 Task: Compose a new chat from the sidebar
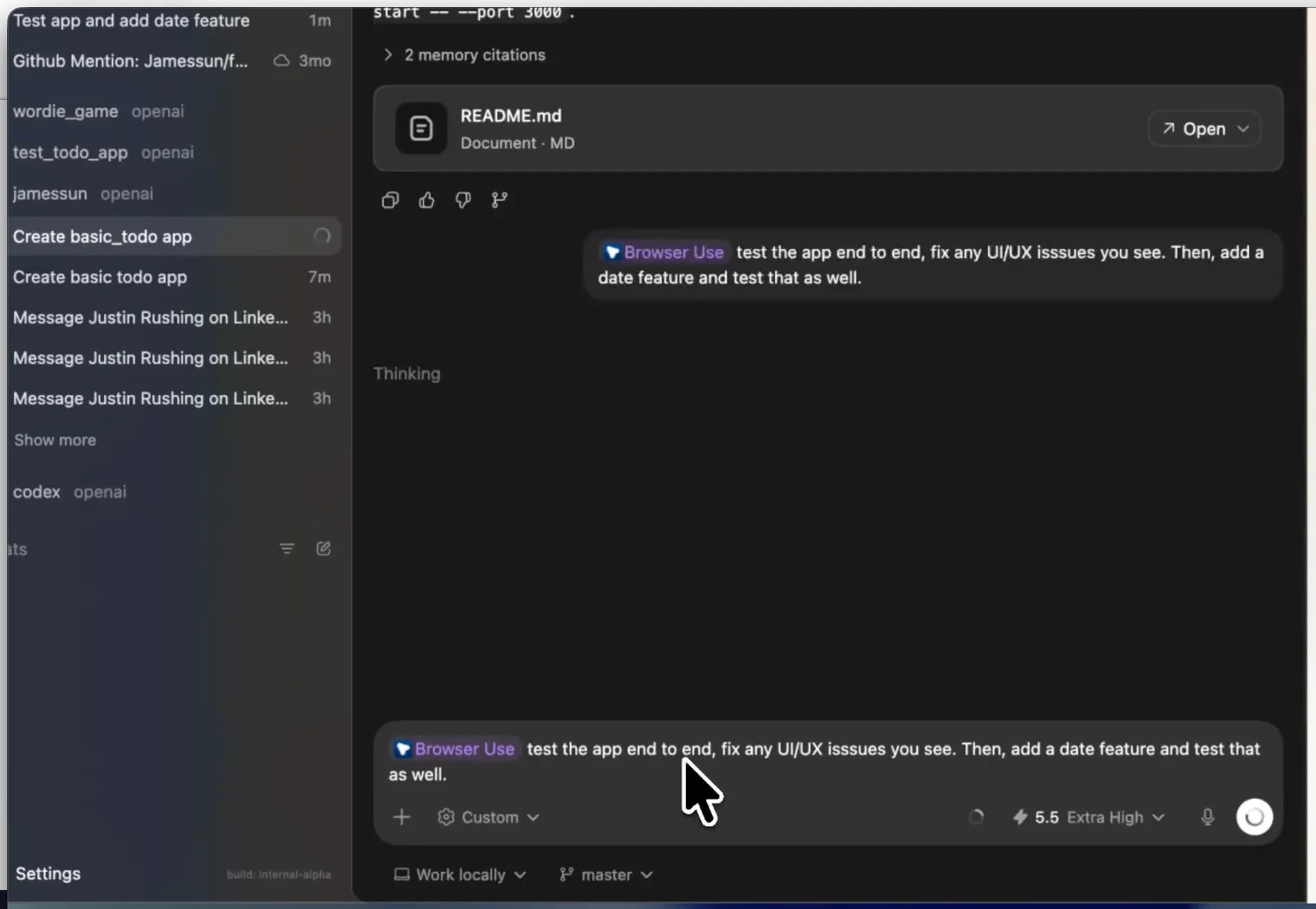point(323,548)
